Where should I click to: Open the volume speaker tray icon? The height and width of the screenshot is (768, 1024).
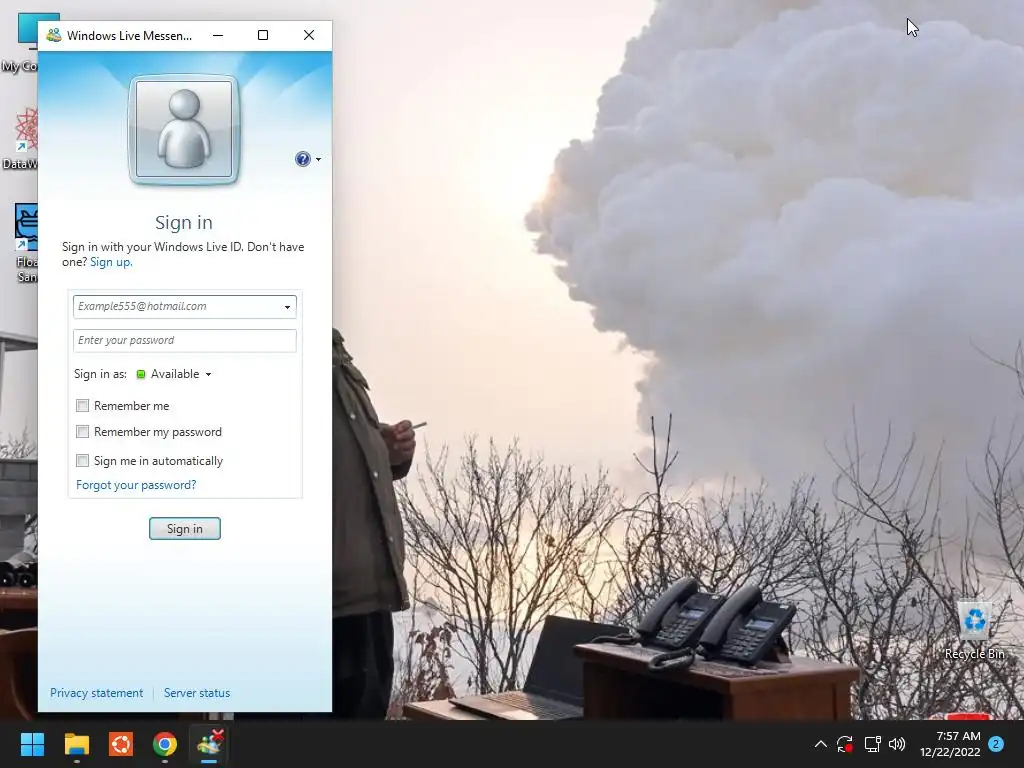(897, 744)
